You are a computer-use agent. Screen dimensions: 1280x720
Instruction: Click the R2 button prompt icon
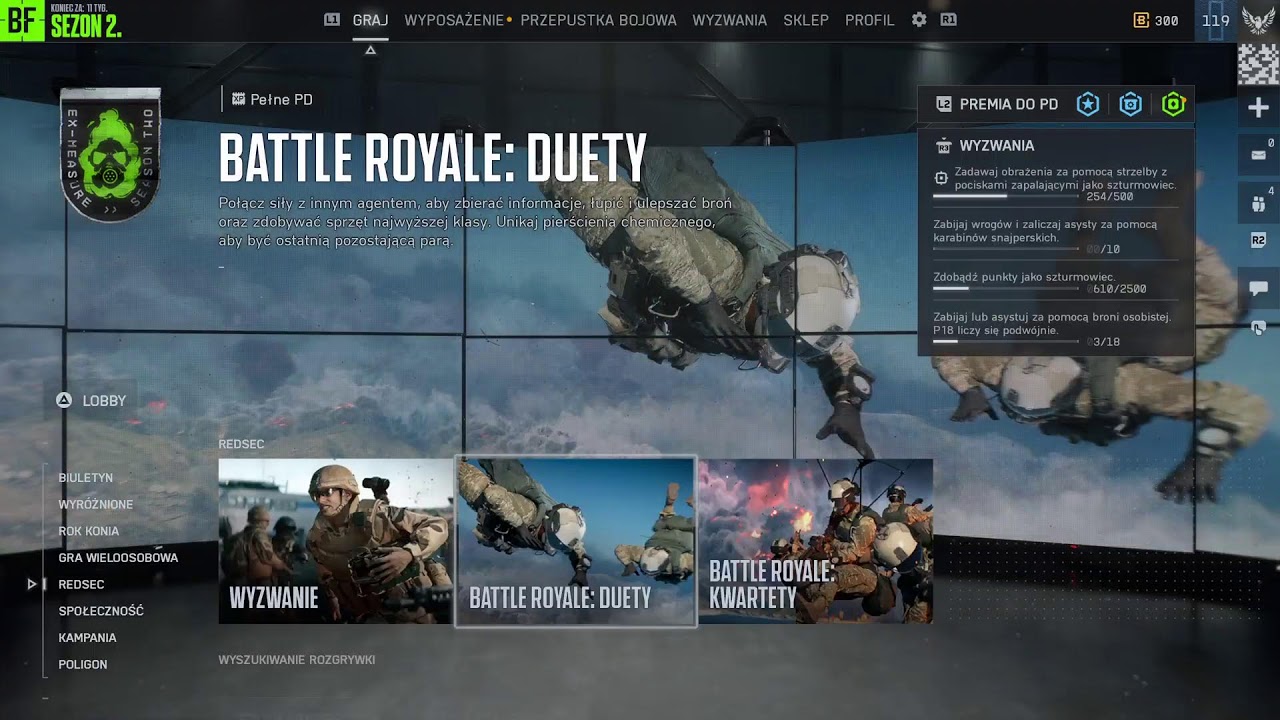(x=1258, y=240)
